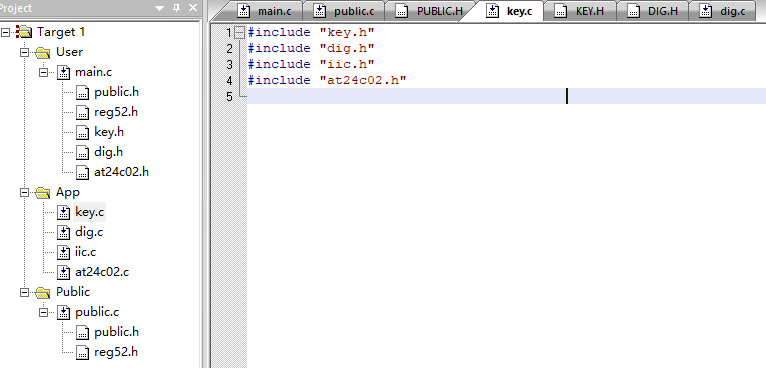Click the User folder icon
766x368 pixels.
pyautogui.click(x=43, y=52)
